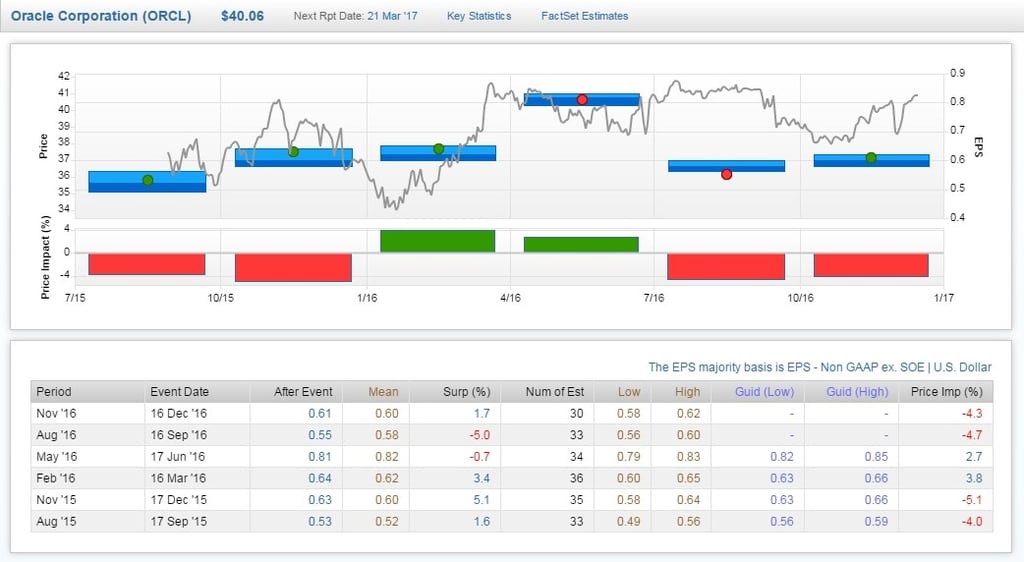Click the red EPS dot after 4/16

pyautogui.click(x=582, y=100)
